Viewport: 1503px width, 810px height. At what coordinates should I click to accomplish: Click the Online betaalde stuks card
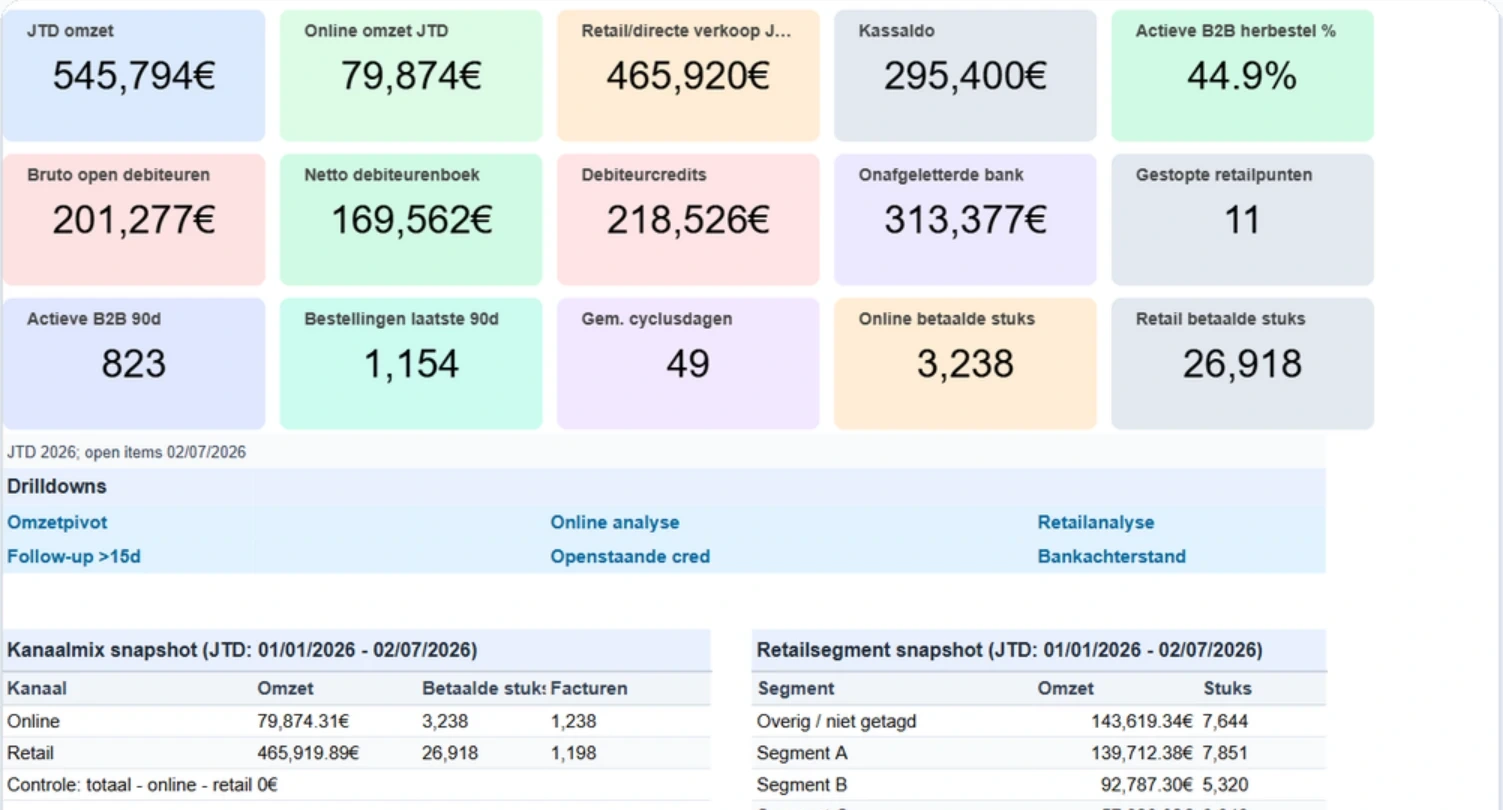pyautogui.click(x=965, y=364)
